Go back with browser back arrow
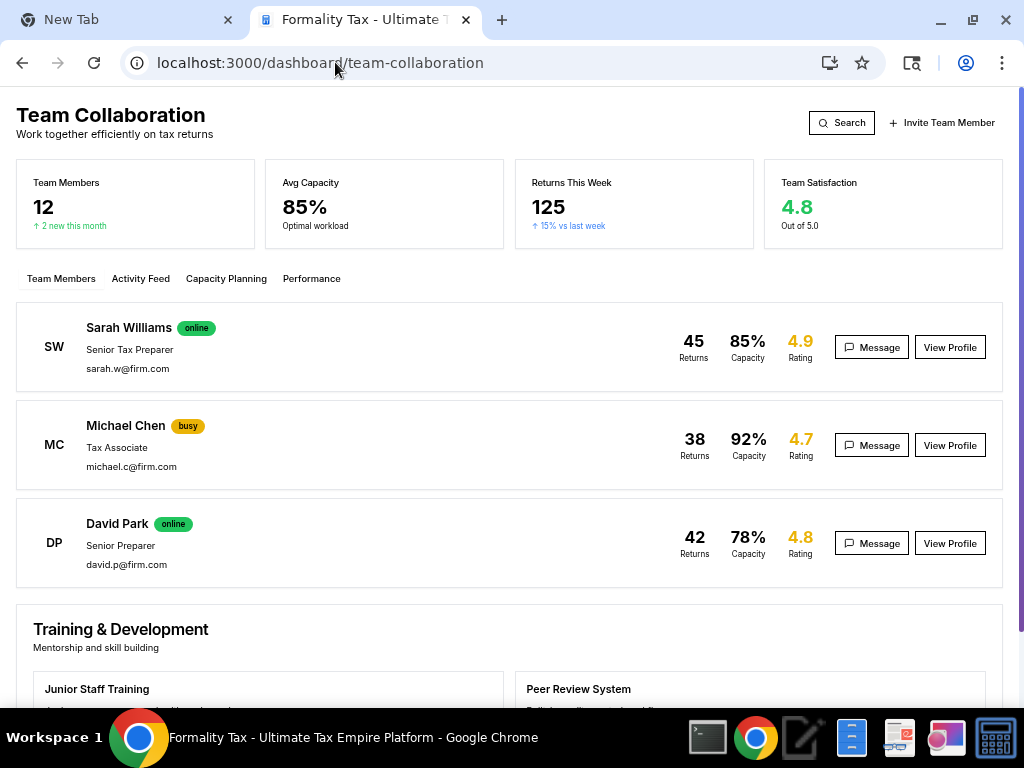 [22, 63]
